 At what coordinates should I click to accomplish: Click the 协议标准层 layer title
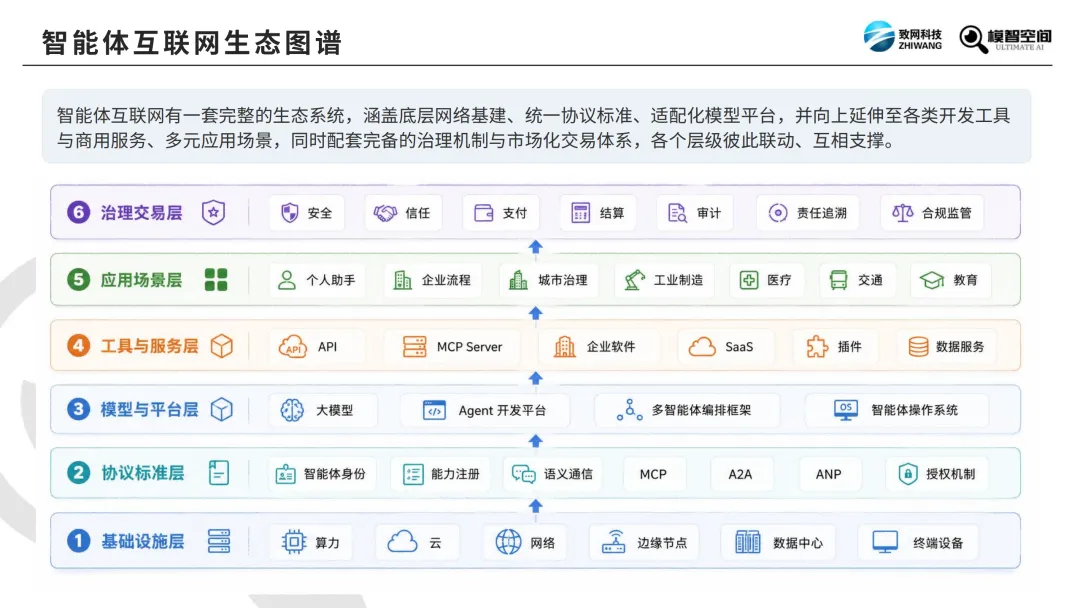tap(143, 473)
